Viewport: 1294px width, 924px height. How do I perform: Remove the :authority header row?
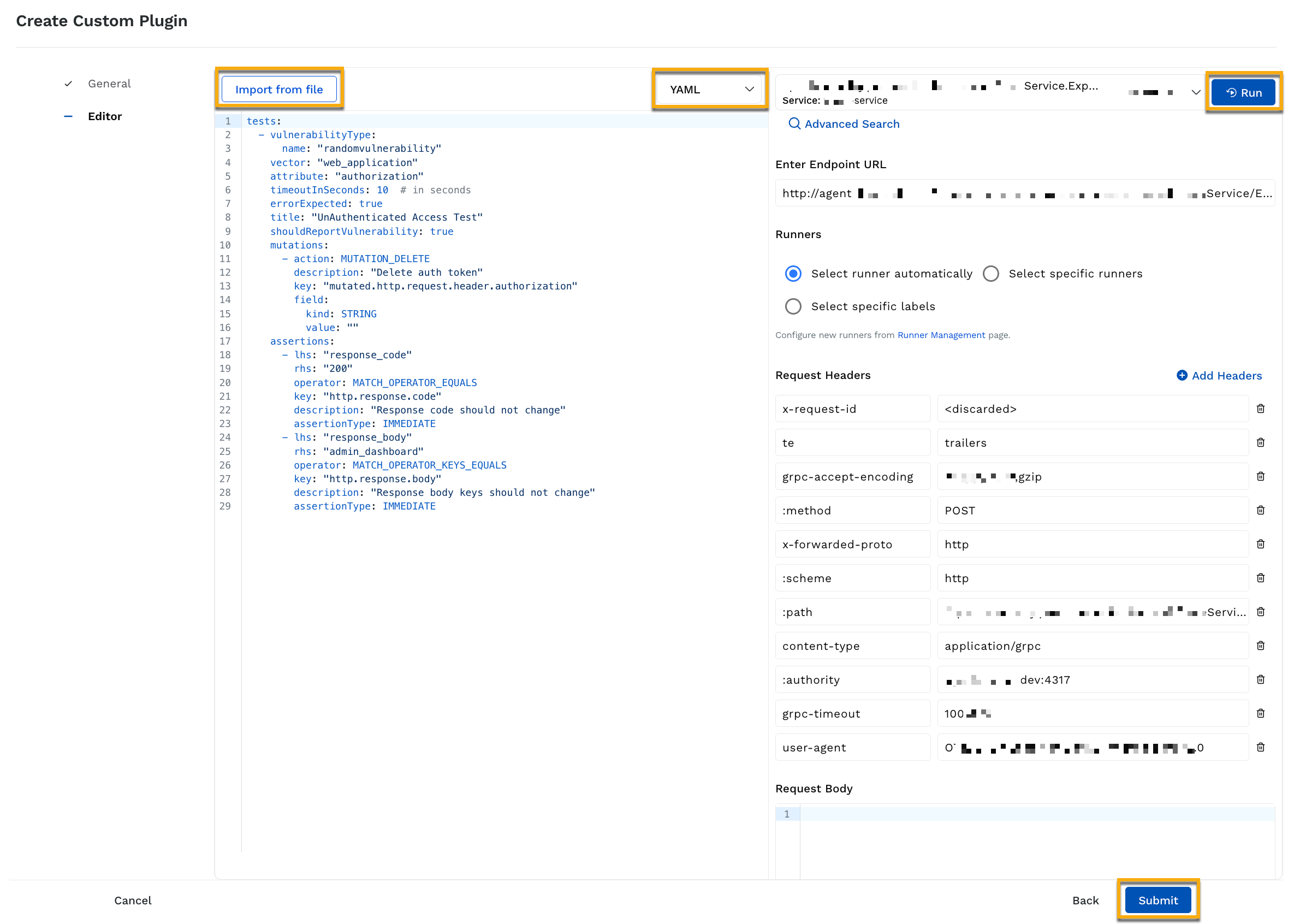click(x=1261, y=679)
